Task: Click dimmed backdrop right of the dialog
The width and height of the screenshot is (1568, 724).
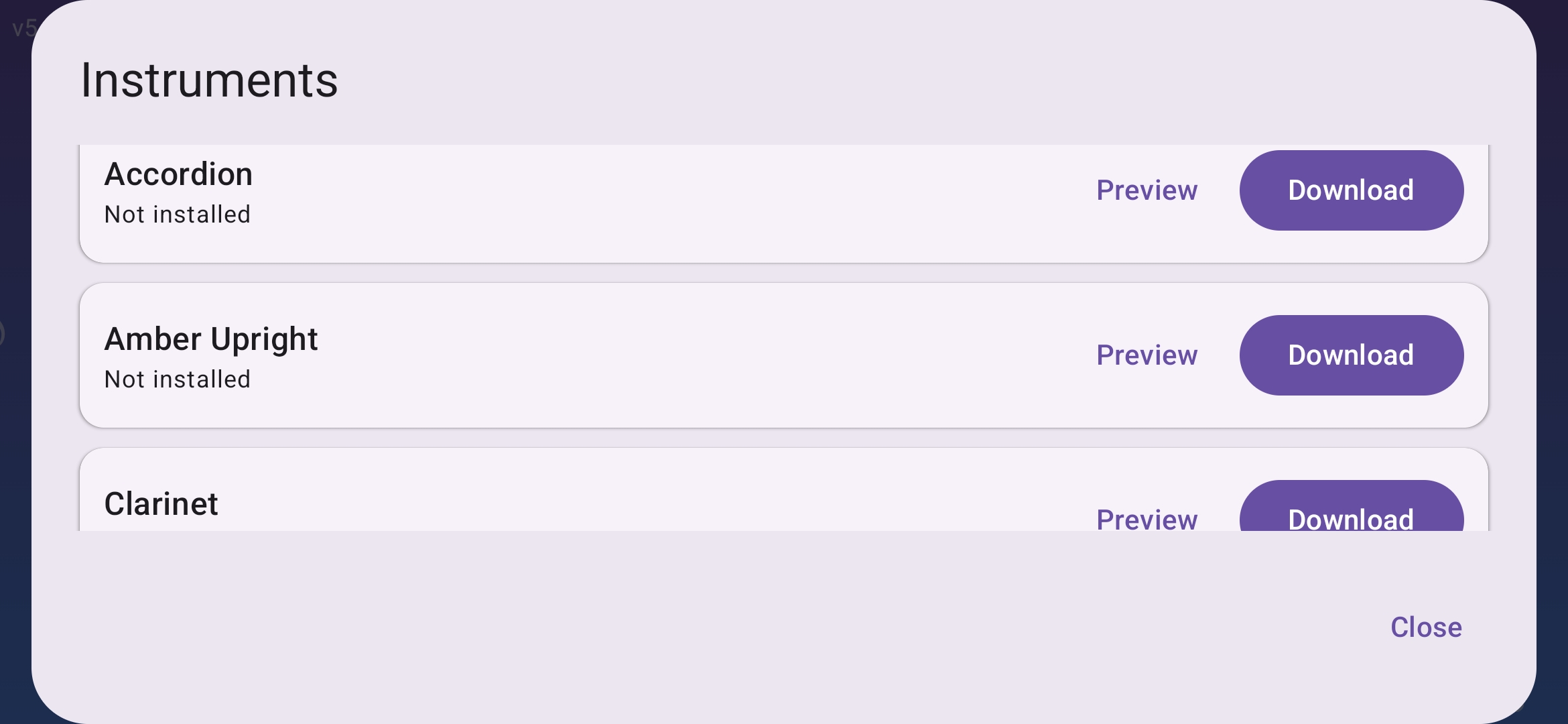Action: pyautogui.click(x=1553, y=362)
